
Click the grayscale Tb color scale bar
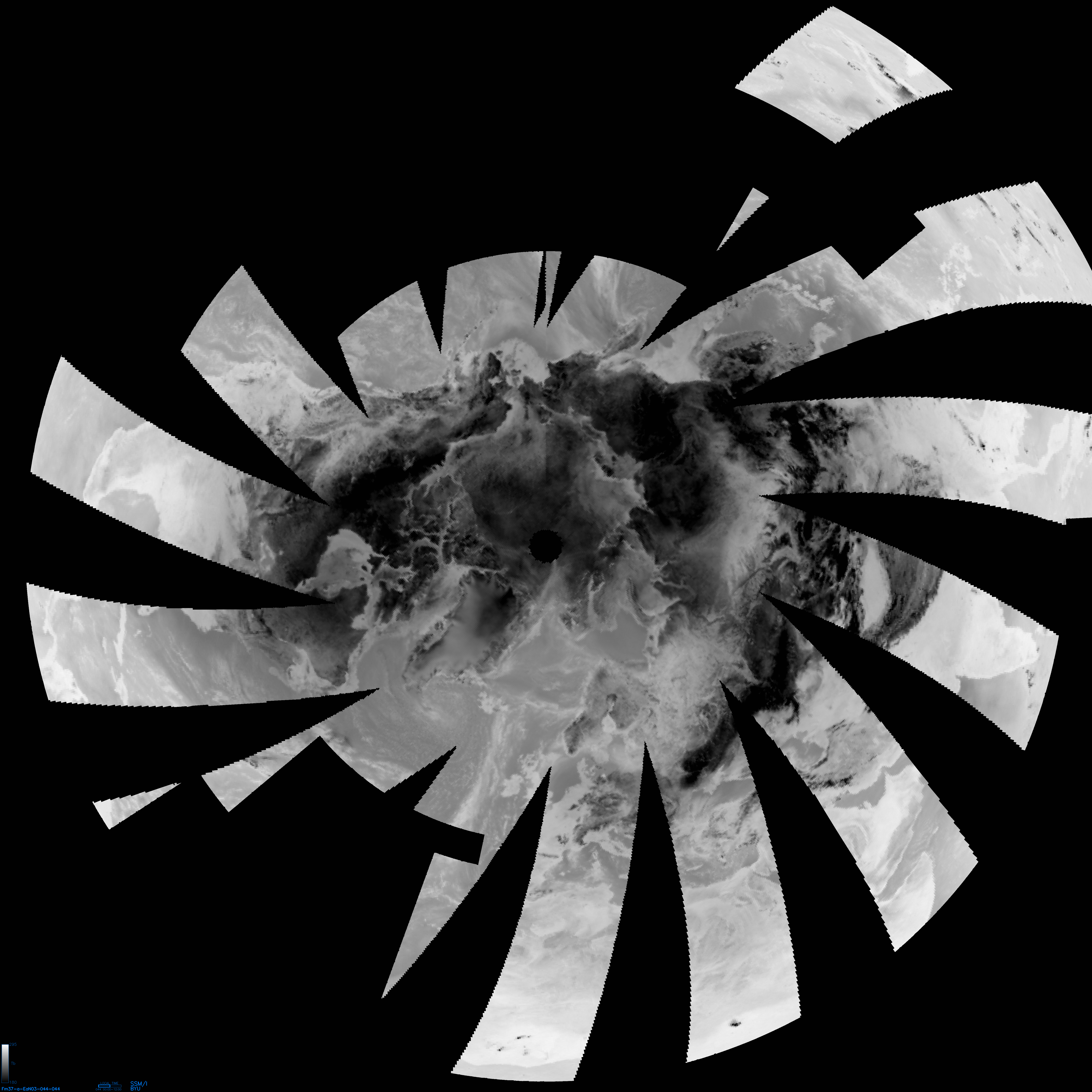tap(5, 1064)
